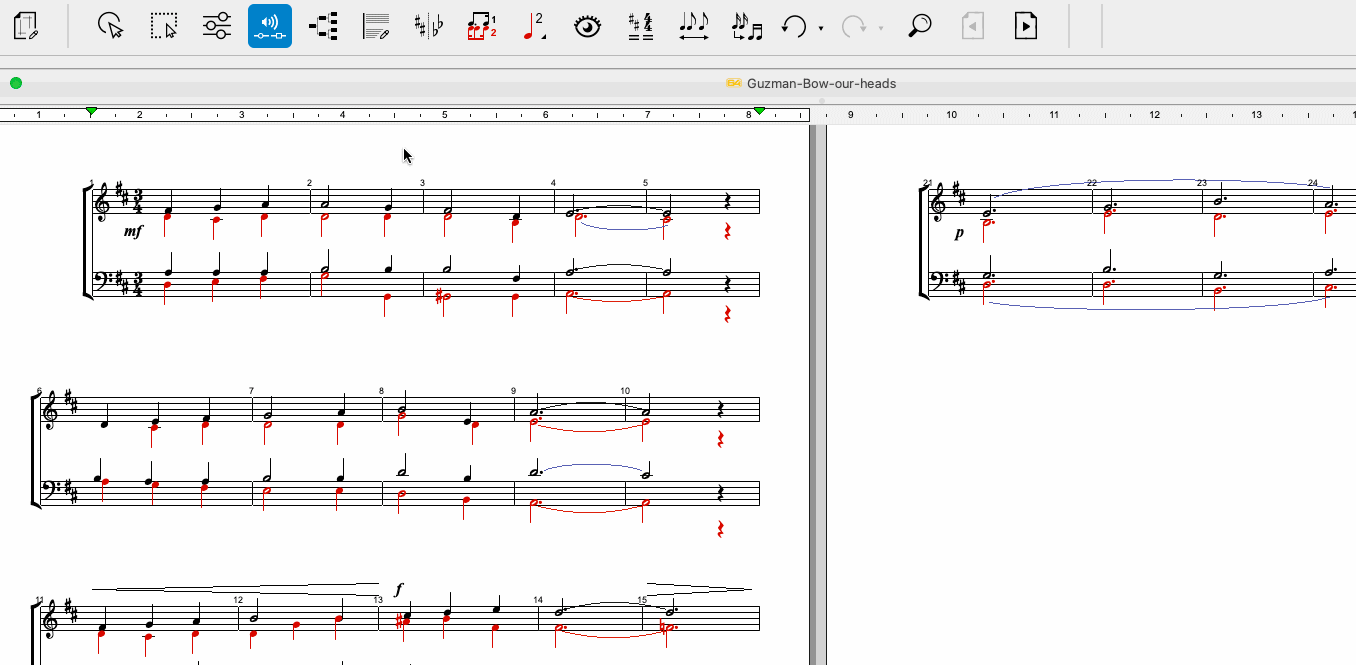Screen dimensions: 1356x665
Task: Choose the marquee rectangle selection tool
Action: point(164,25)
